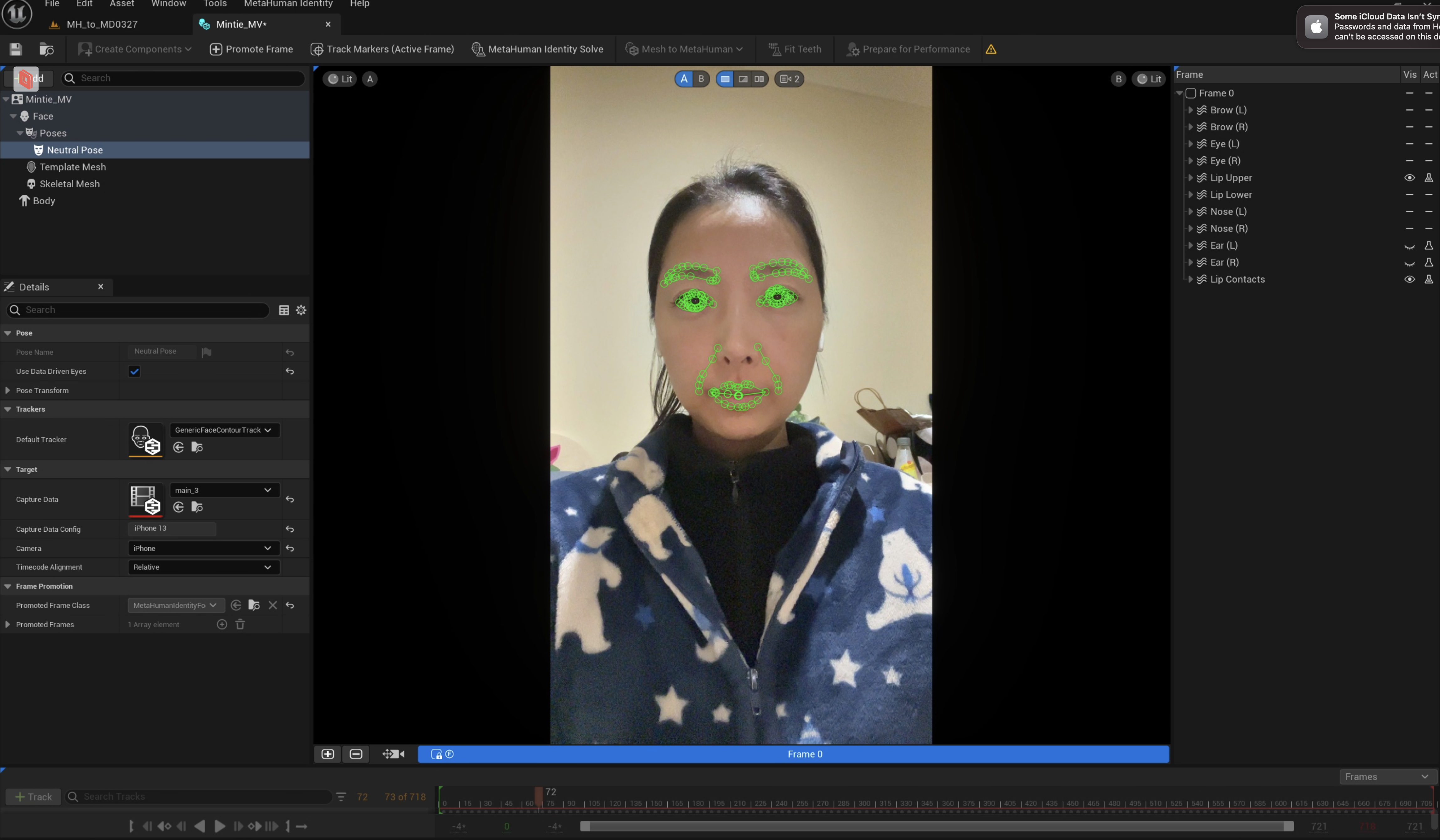
Task: Click the Save asset icon
Action: [x=15, y=49]
